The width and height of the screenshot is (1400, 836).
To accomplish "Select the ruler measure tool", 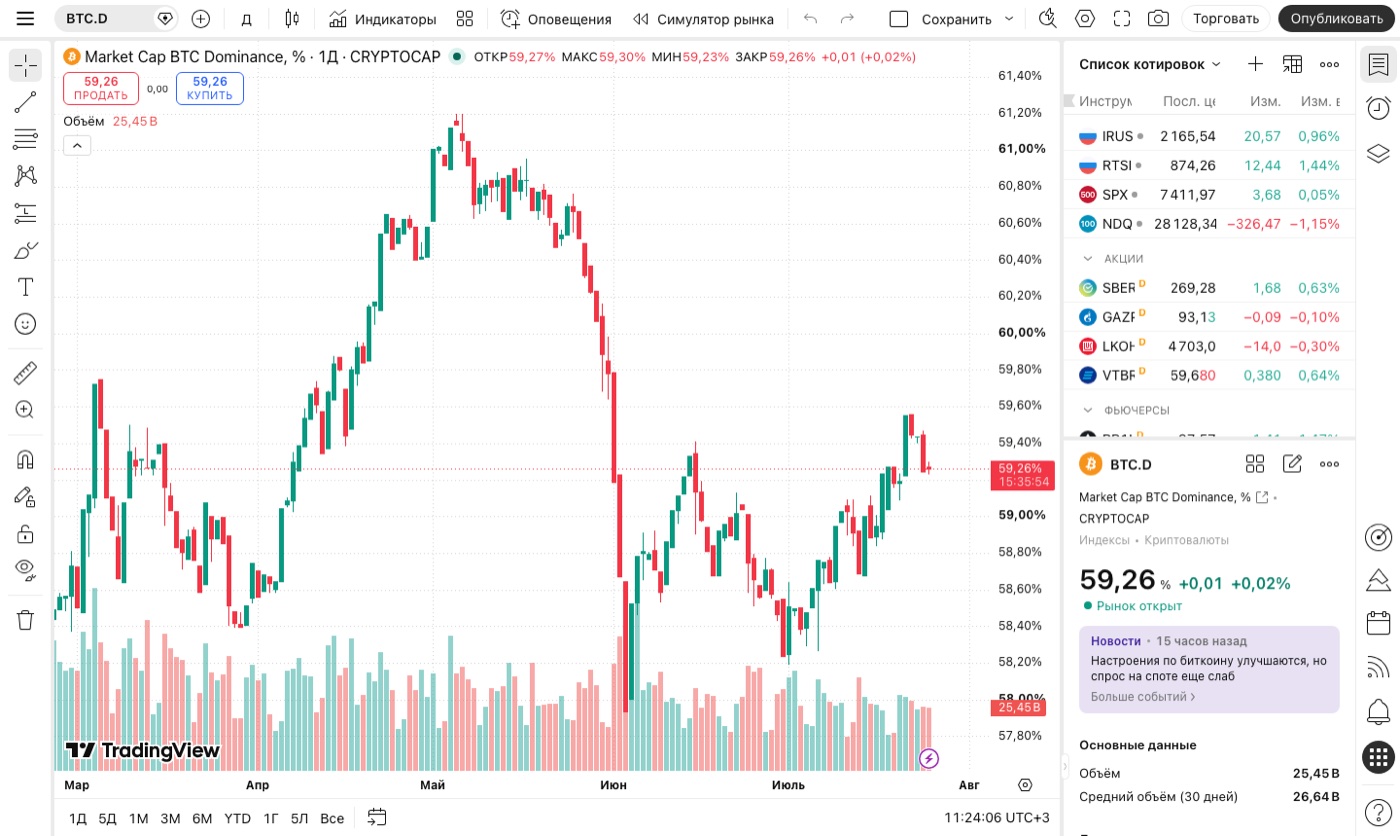I will (x=25, y=373).
